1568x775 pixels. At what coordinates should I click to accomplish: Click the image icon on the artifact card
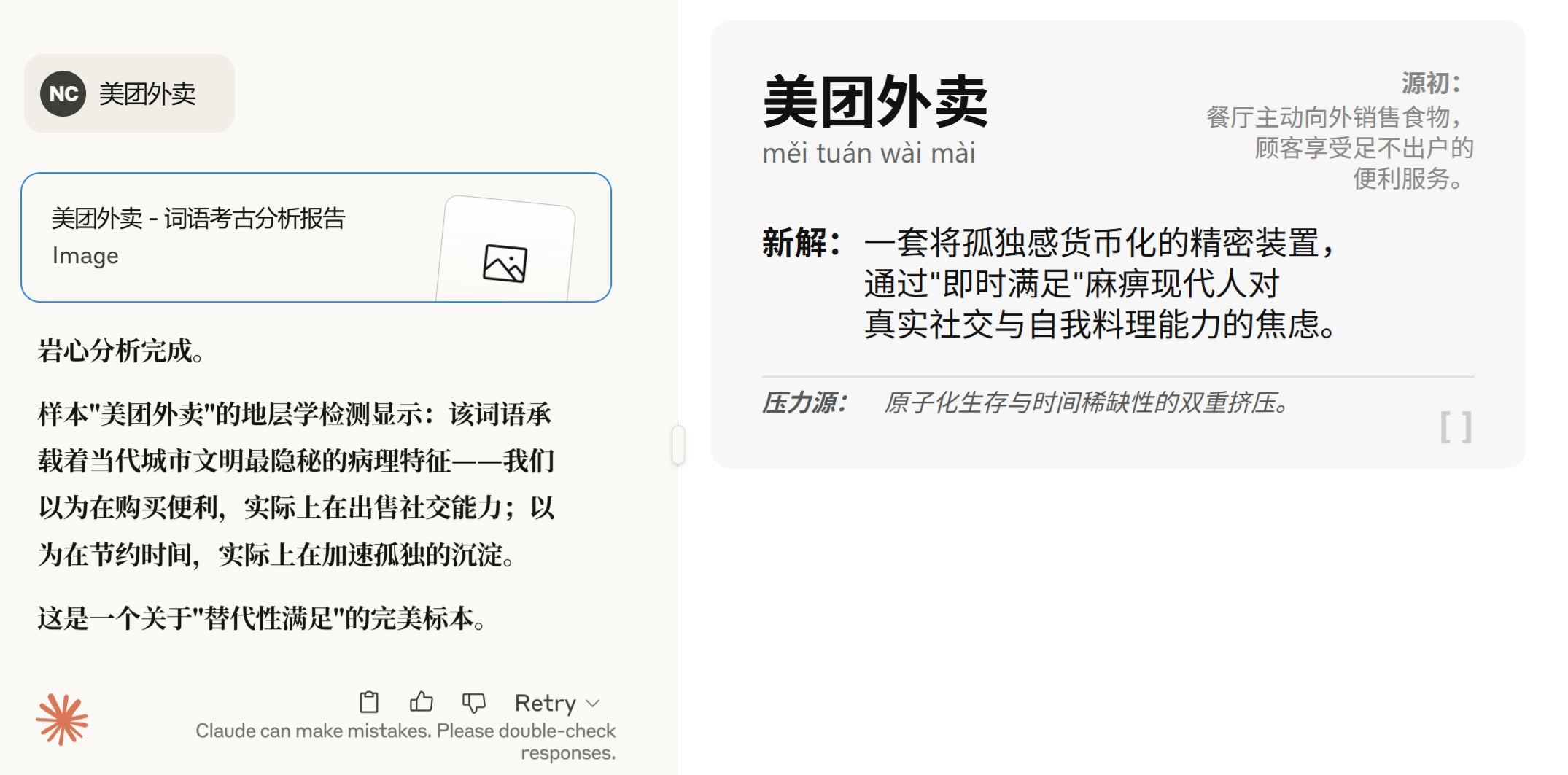click(505, 263)
